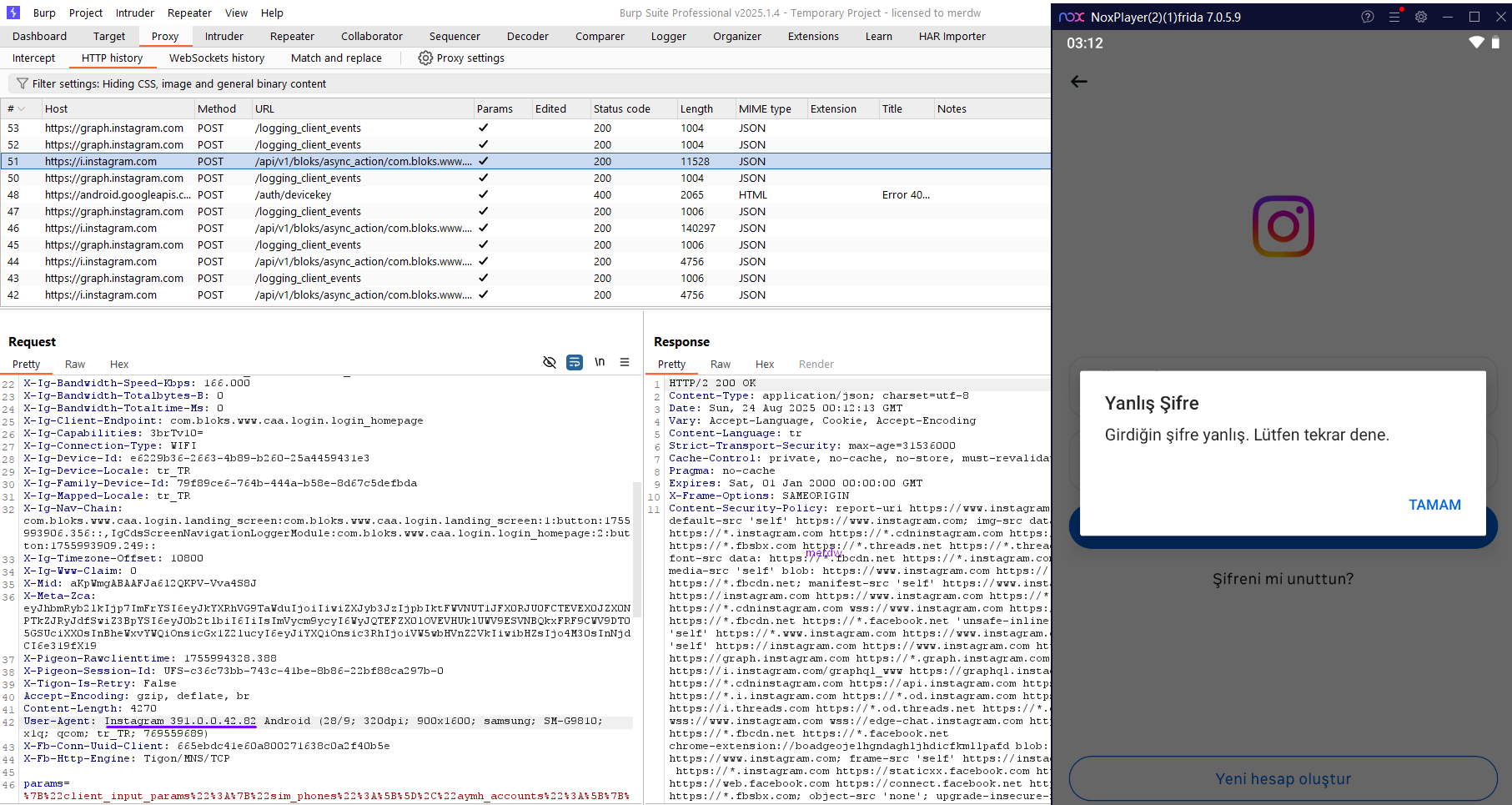The height and width of the screenshot is (805, 1512).
Task: Toggle show newline characters \n icon
Action: (x=600, y=362)
